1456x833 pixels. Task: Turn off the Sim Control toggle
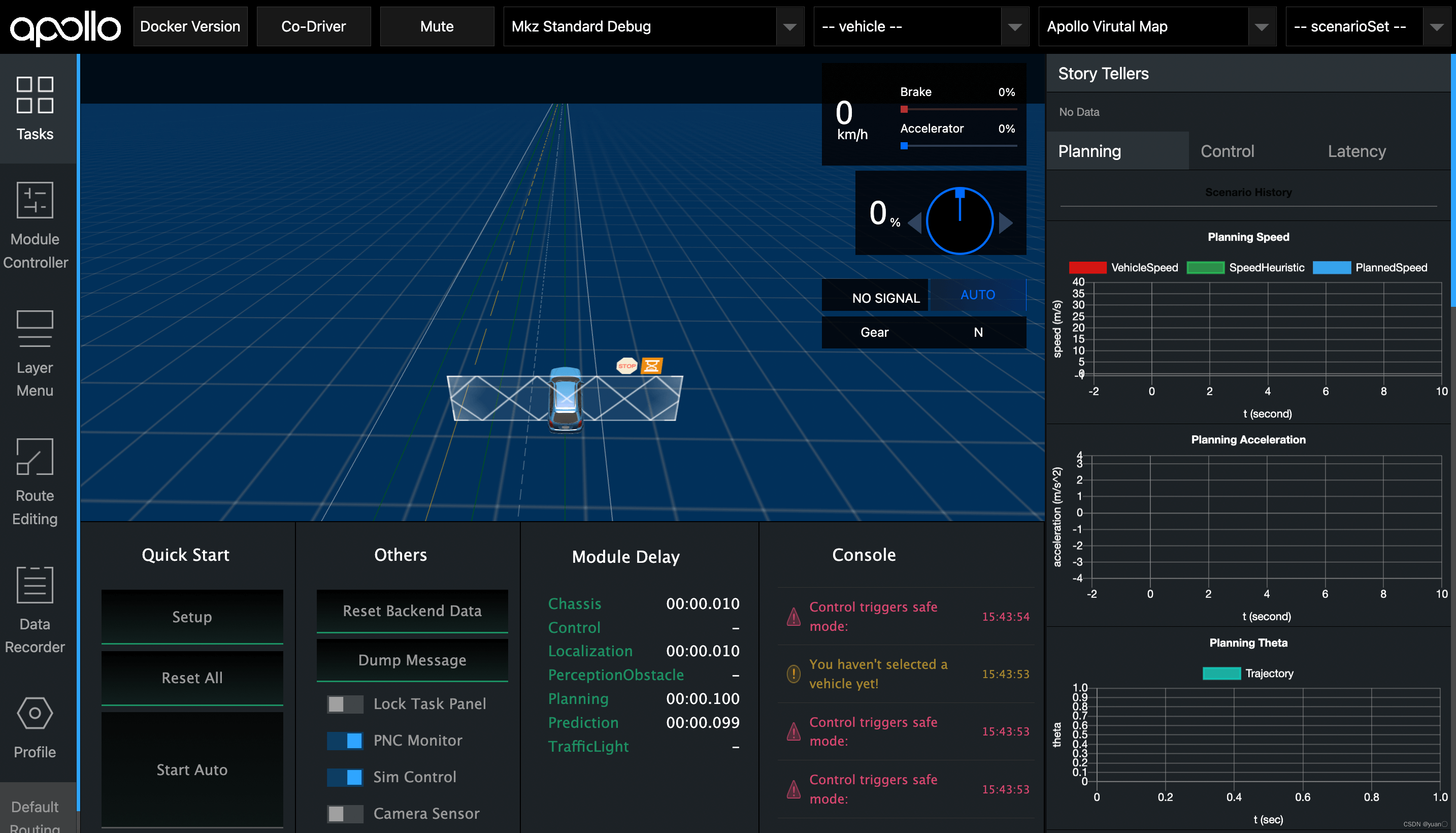[345, 777]
